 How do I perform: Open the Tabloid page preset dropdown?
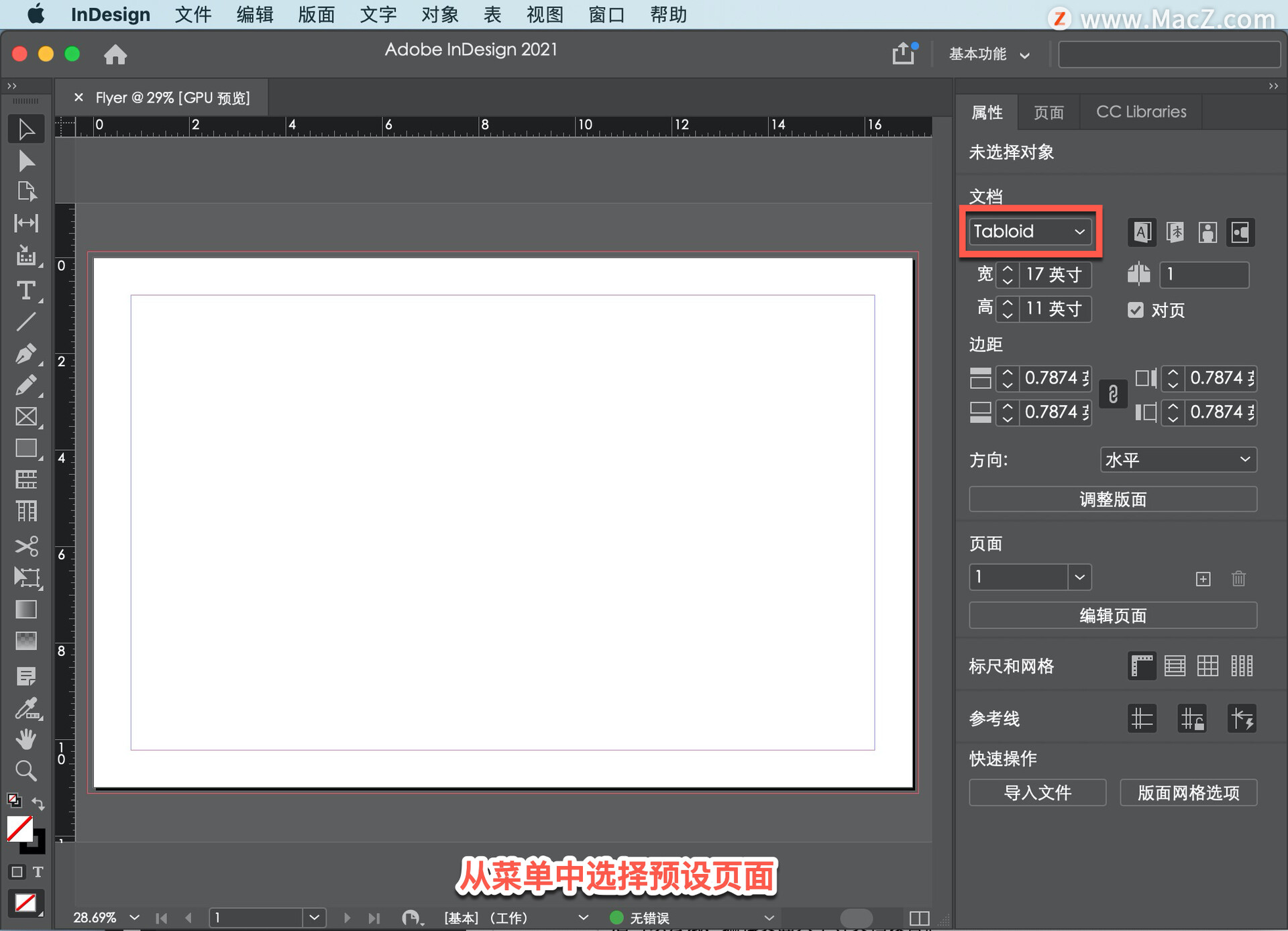coord(1030,231)
